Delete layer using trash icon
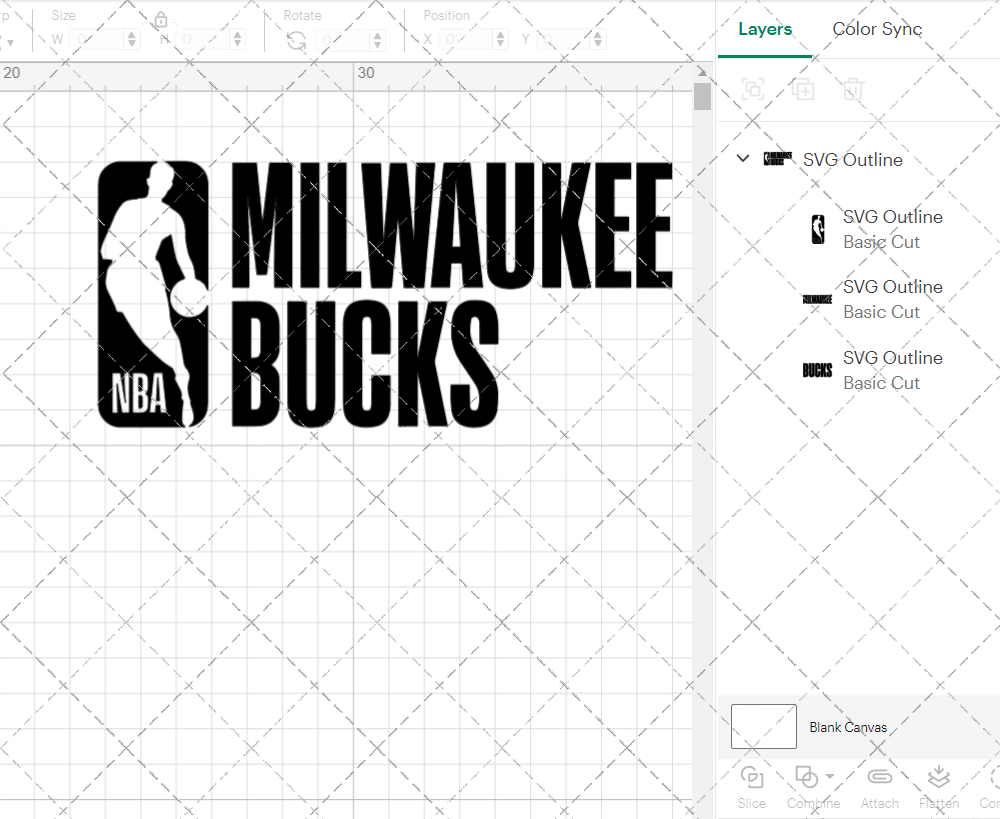This screenshot has width=1000, height=819. click(851, 89)
